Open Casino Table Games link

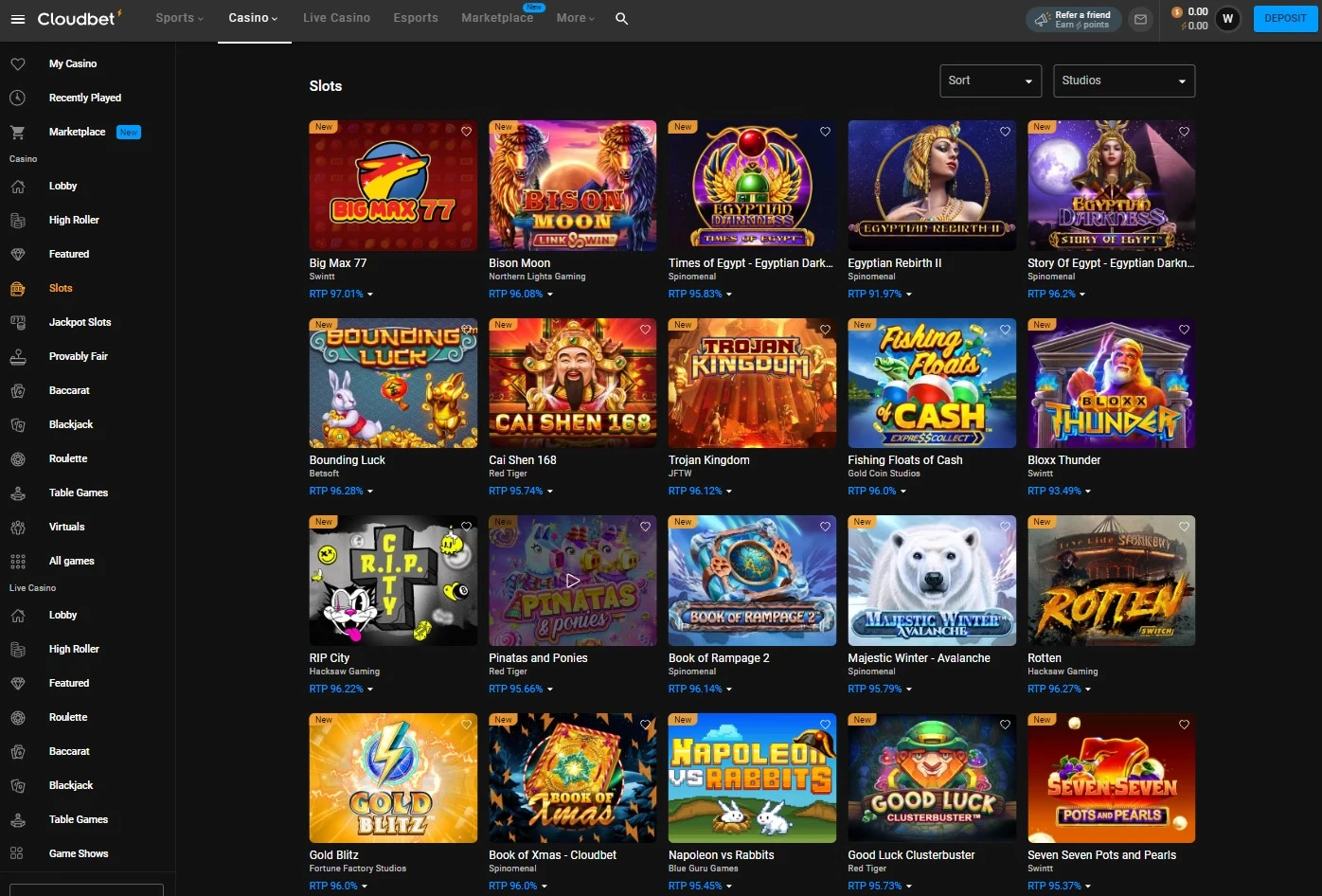click(x=79, y=493)
